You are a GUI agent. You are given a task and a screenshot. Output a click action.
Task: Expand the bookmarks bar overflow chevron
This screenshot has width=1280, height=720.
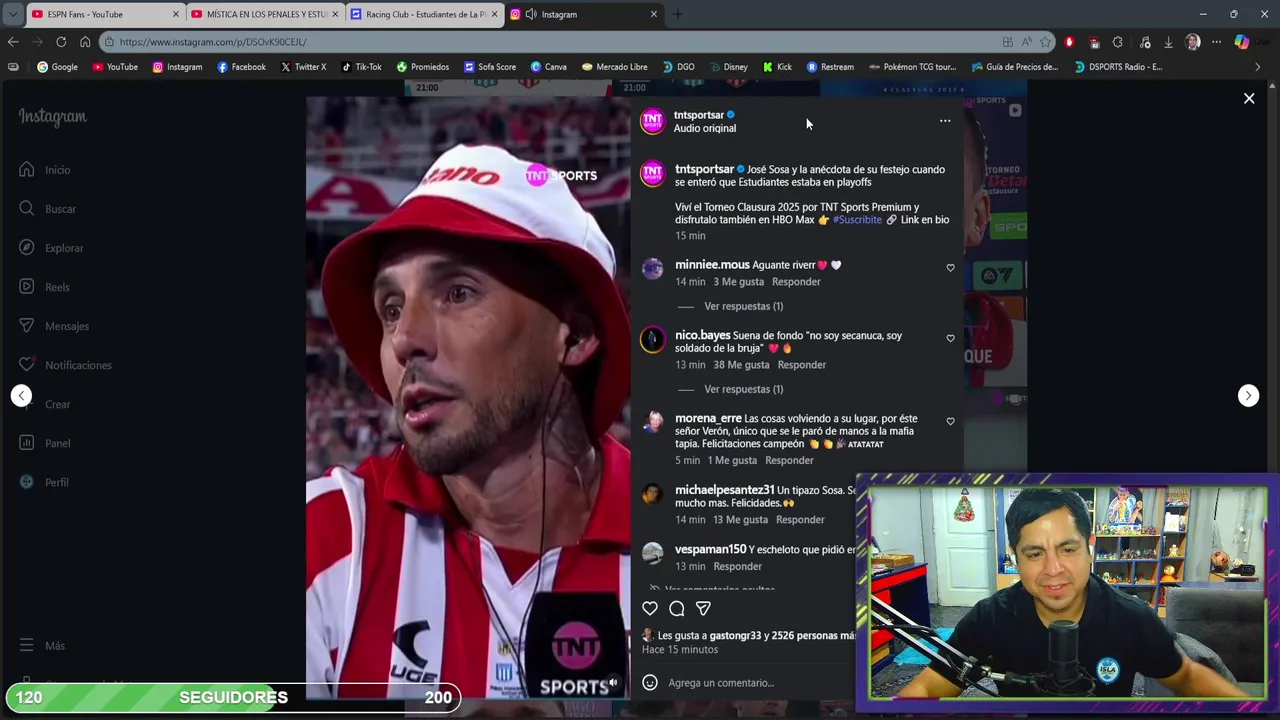pyautogui.click(x=1258, y=67)
